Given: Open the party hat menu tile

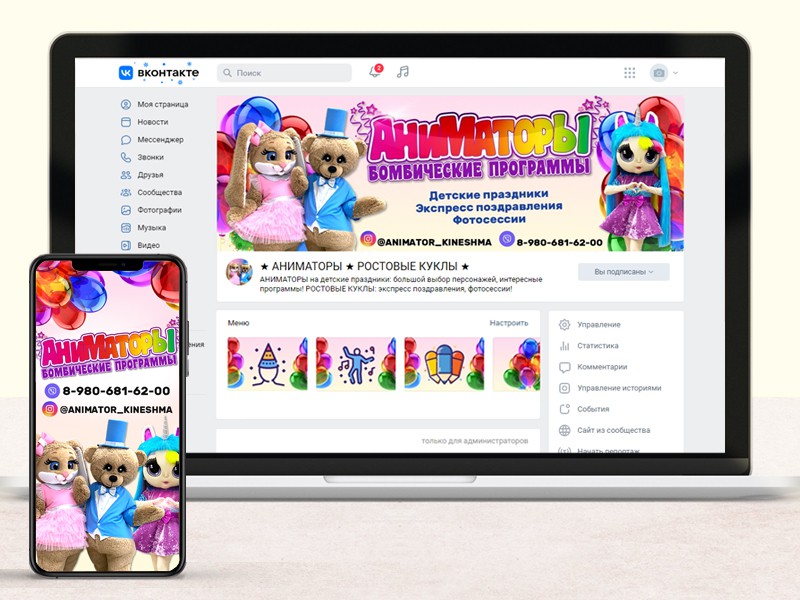Looking at the screenshot, I should (267, 364).
